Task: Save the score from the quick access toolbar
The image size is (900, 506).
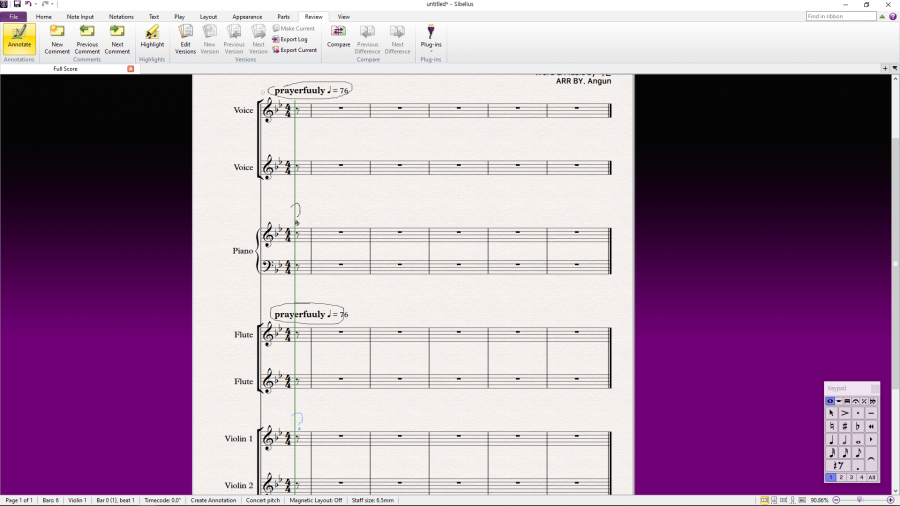Action: (x=17, y=4)
